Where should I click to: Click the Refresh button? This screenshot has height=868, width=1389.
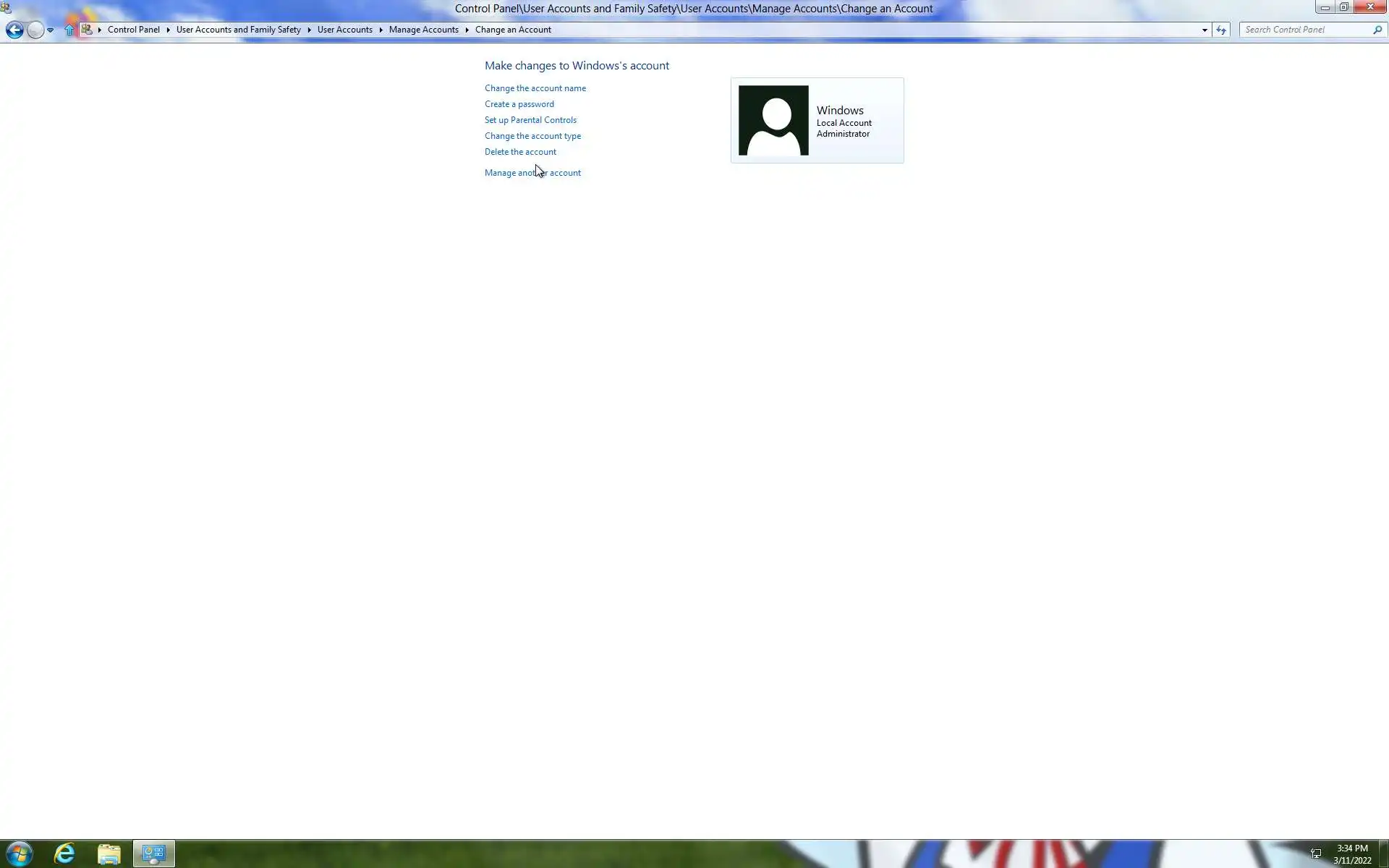(1221, 30)
